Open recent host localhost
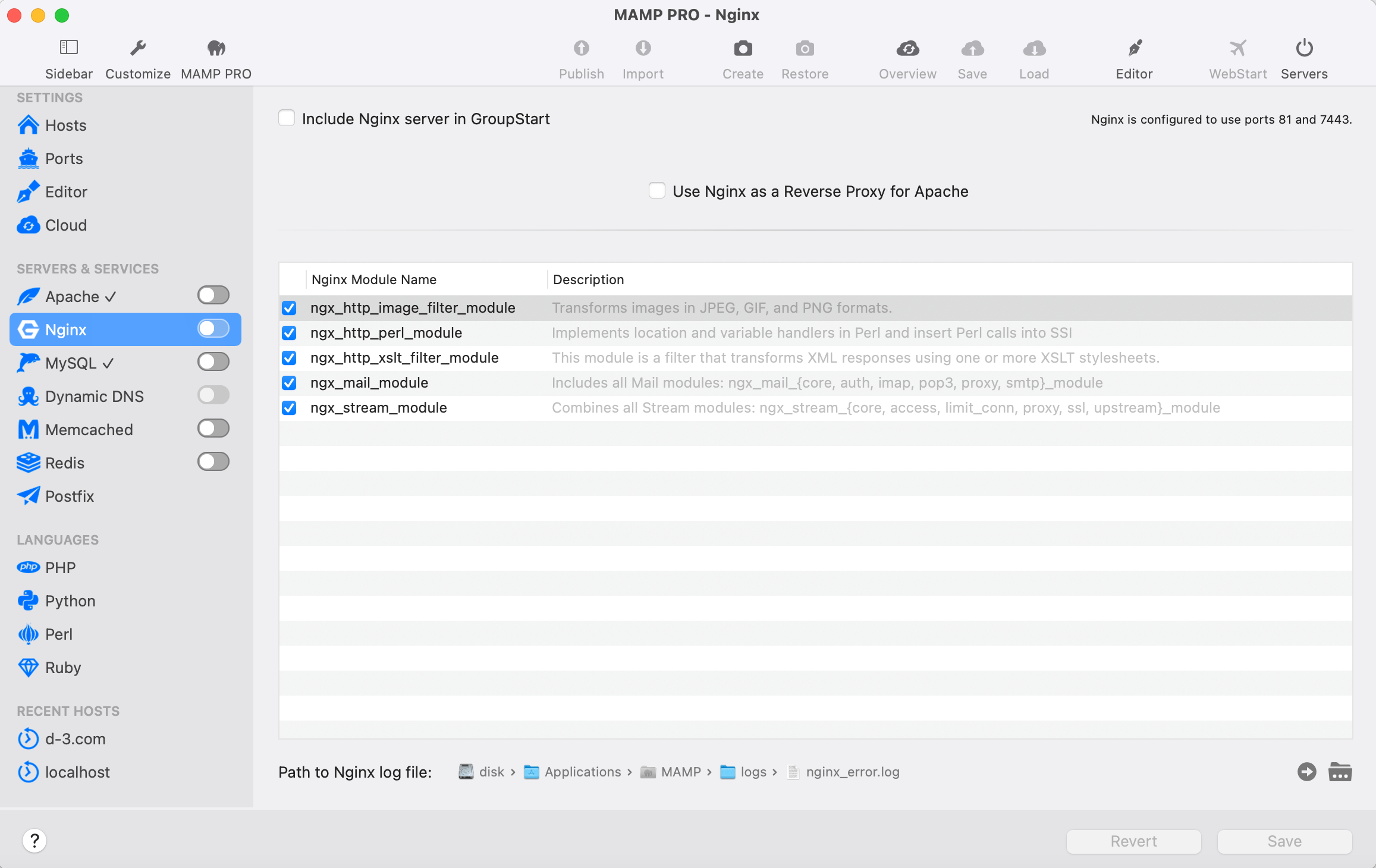This screenshot has width=1376, height=868. point(125,772)
